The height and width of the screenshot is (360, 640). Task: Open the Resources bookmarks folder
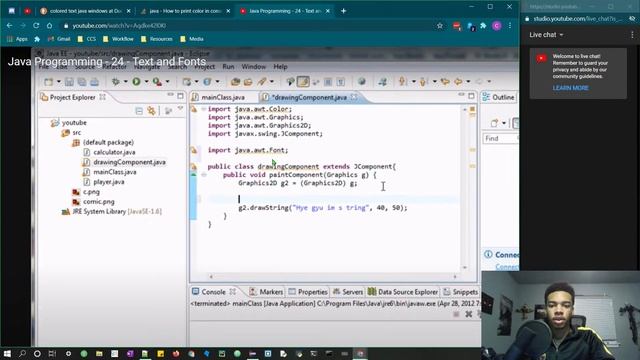tap(157, 39)
